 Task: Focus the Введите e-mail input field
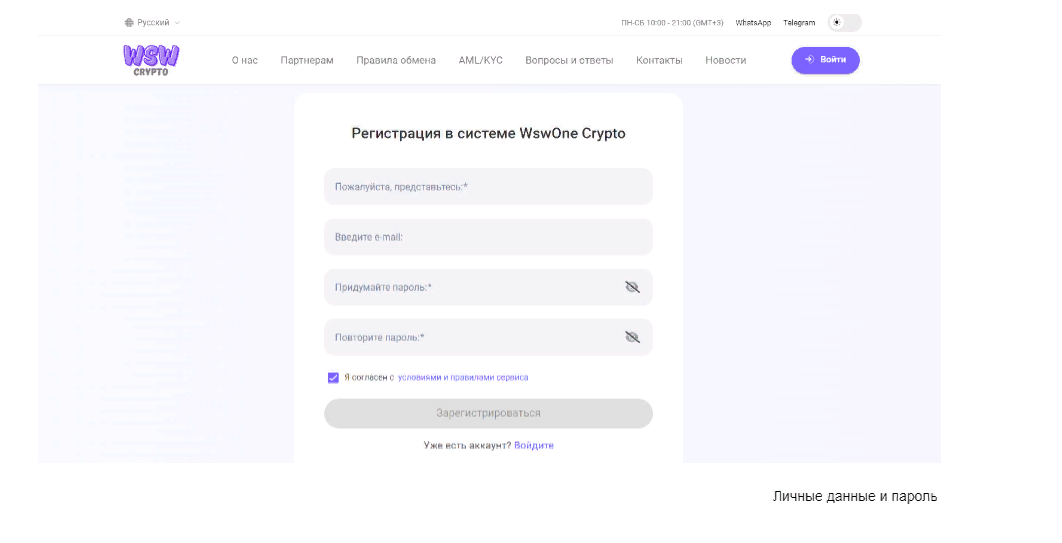(488, 237)
